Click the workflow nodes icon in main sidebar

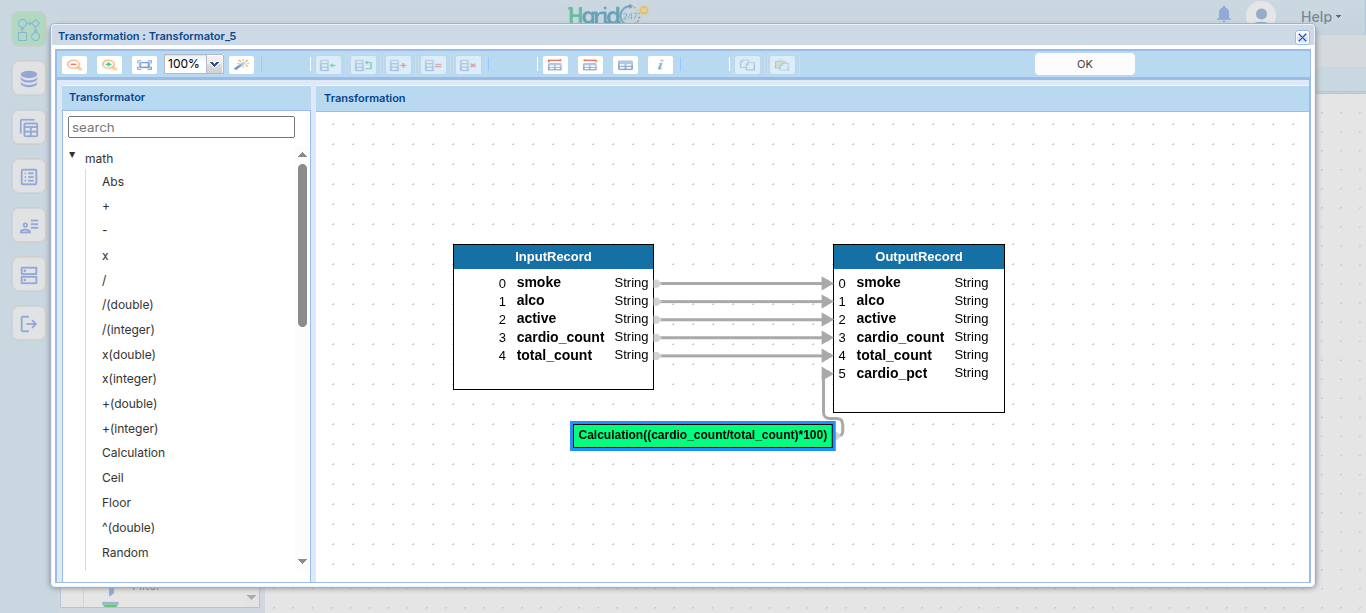29,28
